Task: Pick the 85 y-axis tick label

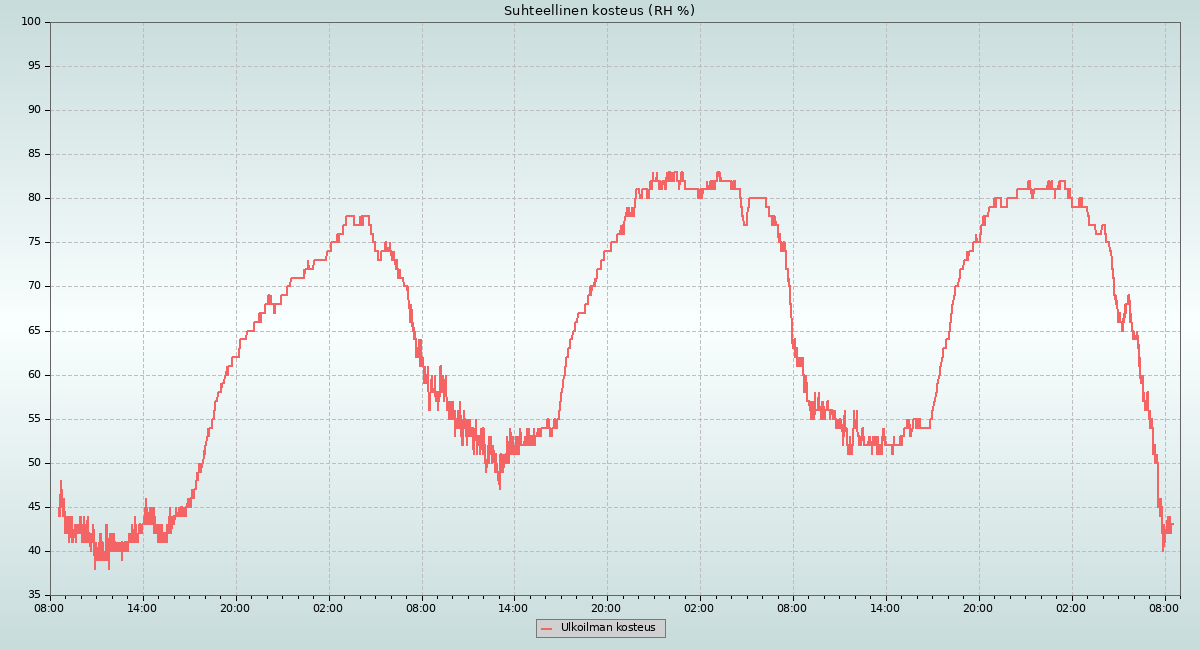Action: [x=33, y=154]
